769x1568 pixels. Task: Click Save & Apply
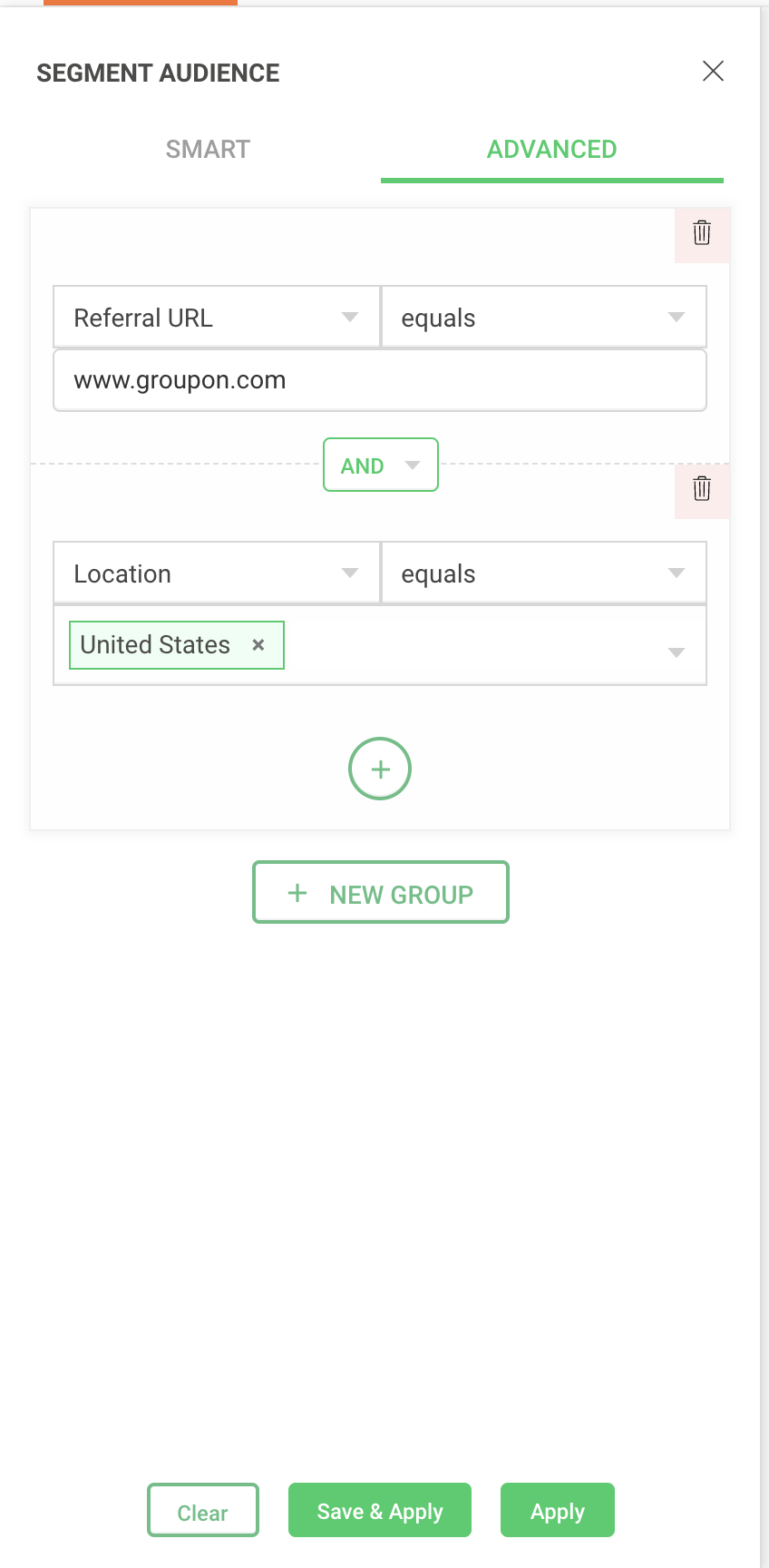click(x=380, y=1511)
